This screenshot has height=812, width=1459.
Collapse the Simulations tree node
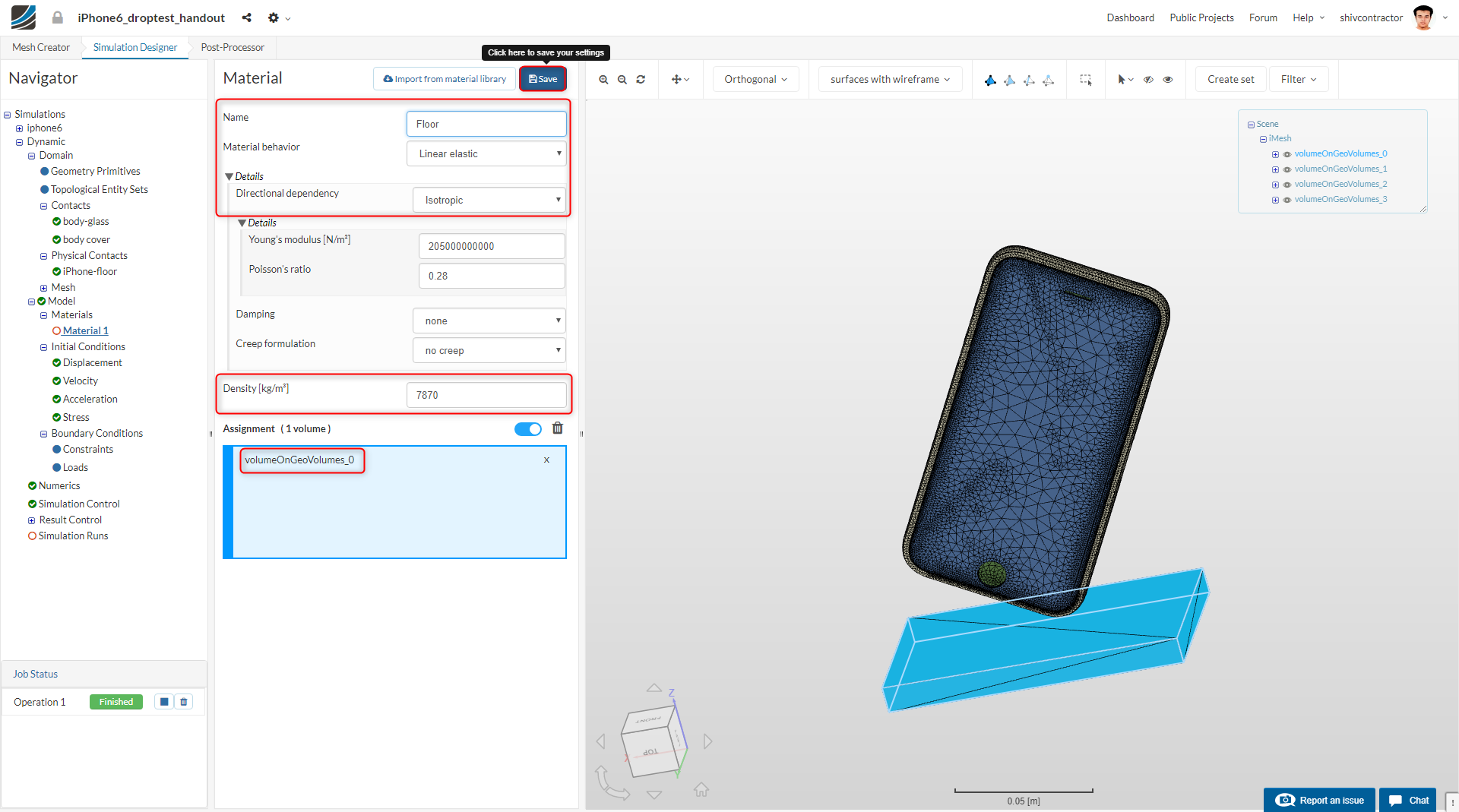[x=8, y=115]
